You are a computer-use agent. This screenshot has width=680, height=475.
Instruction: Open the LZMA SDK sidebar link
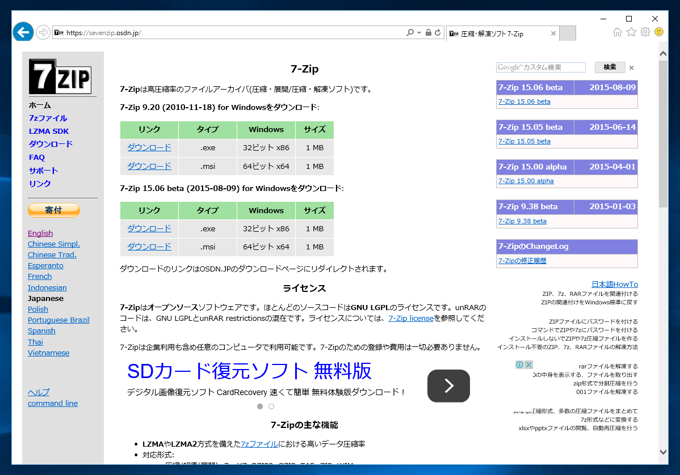(49, 131)
